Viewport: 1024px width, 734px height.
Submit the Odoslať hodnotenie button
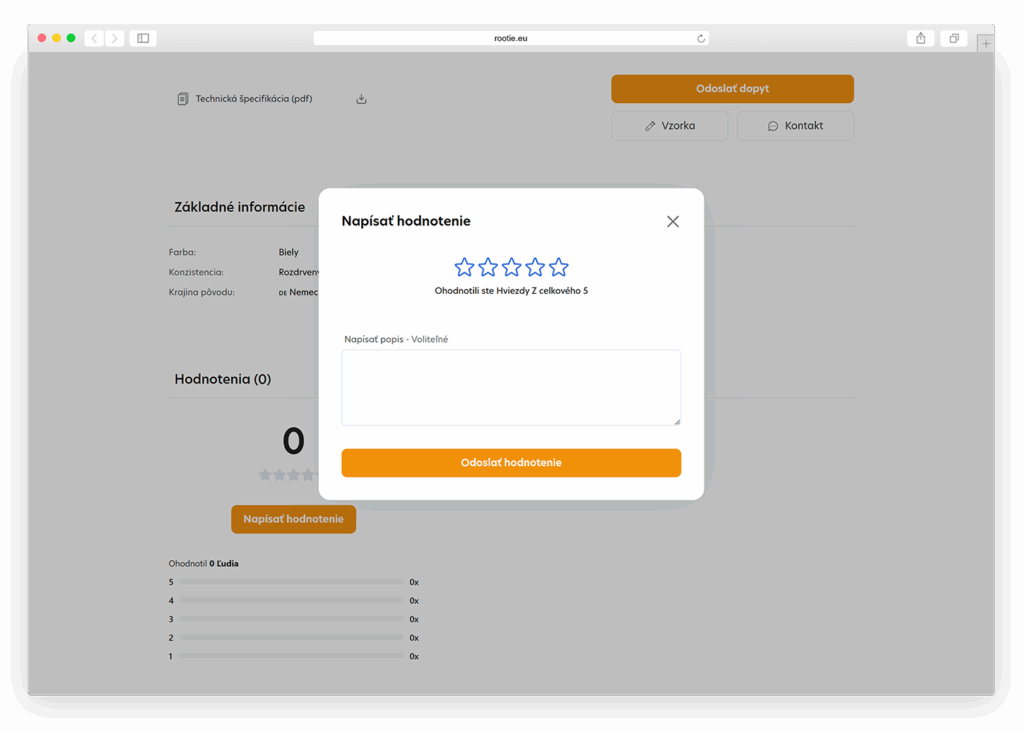511,462
